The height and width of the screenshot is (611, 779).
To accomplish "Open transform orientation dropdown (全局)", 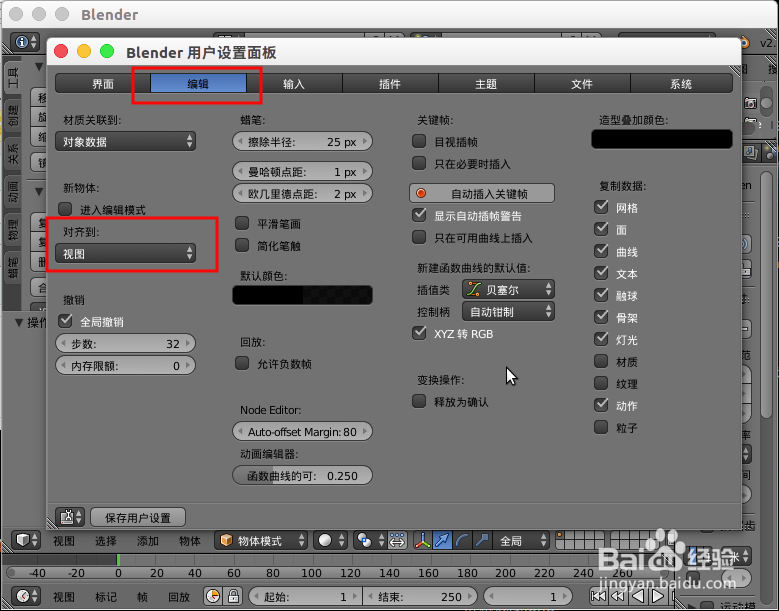I will (521, 540).
